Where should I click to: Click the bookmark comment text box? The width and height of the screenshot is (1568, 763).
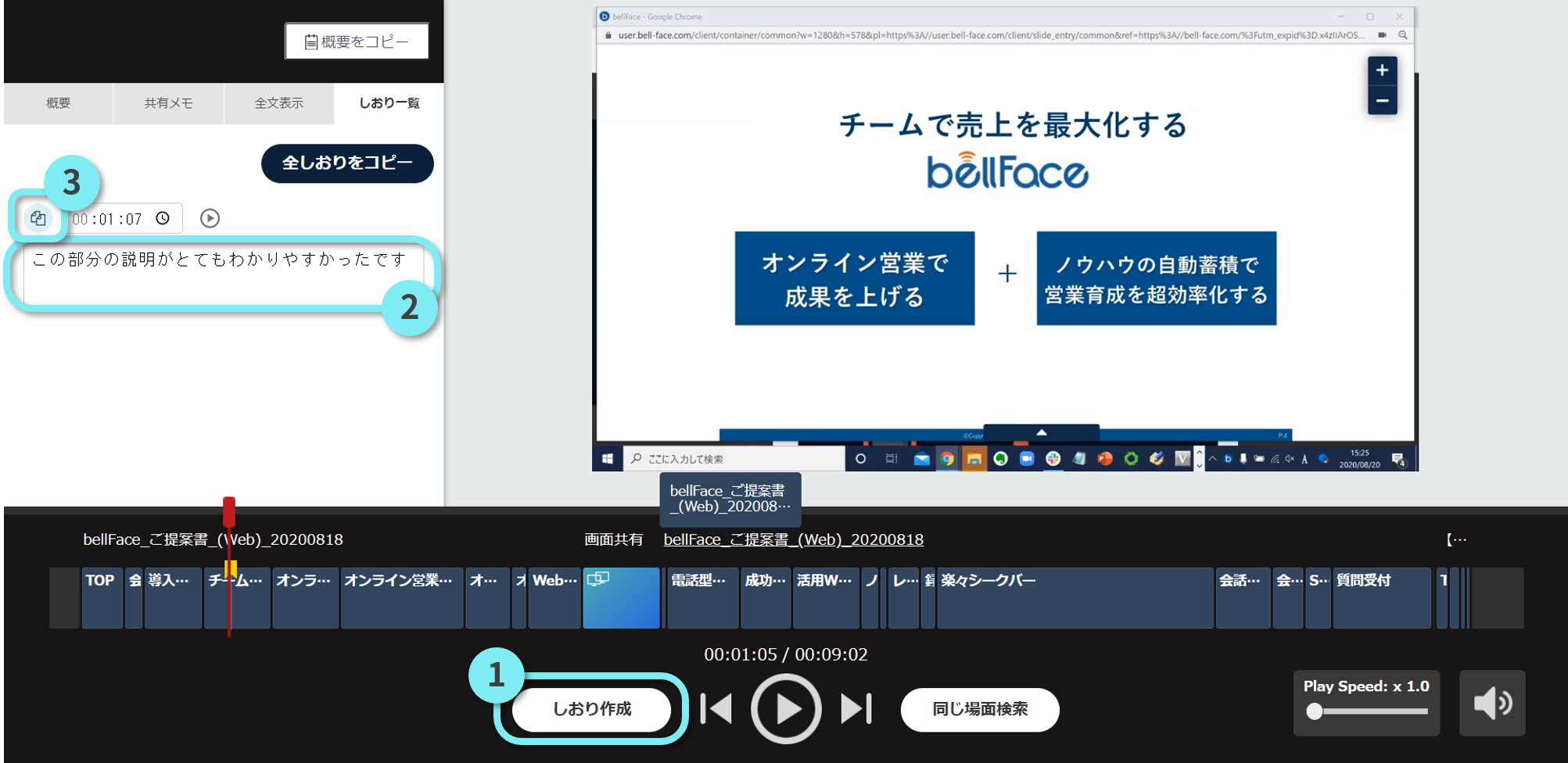click(x=224, y=274)
